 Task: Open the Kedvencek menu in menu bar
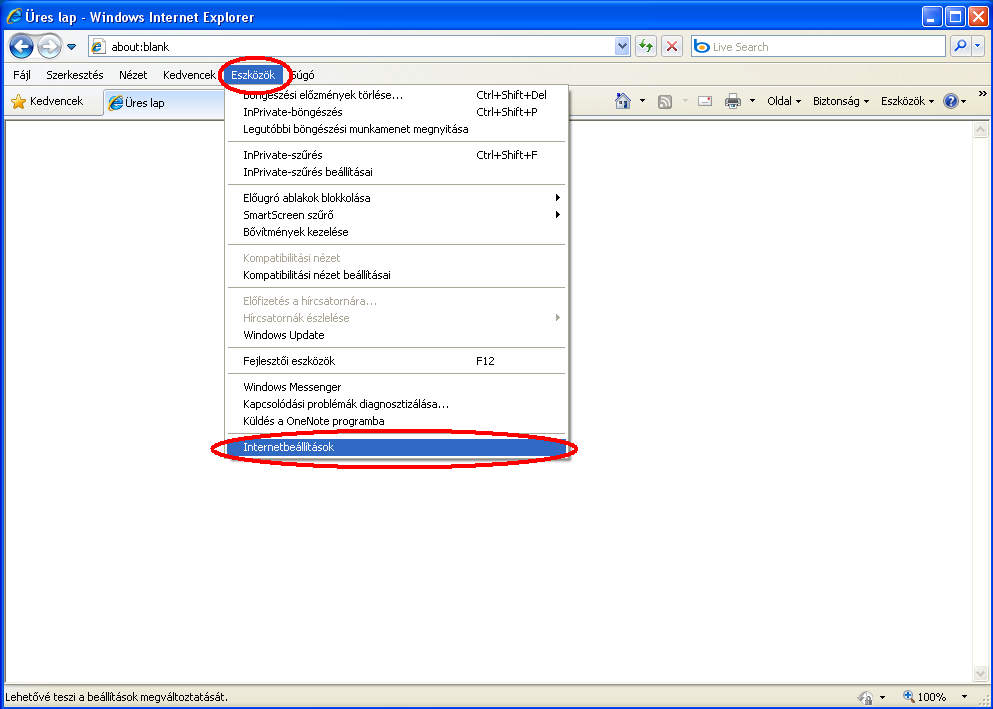tap(189, 75)
